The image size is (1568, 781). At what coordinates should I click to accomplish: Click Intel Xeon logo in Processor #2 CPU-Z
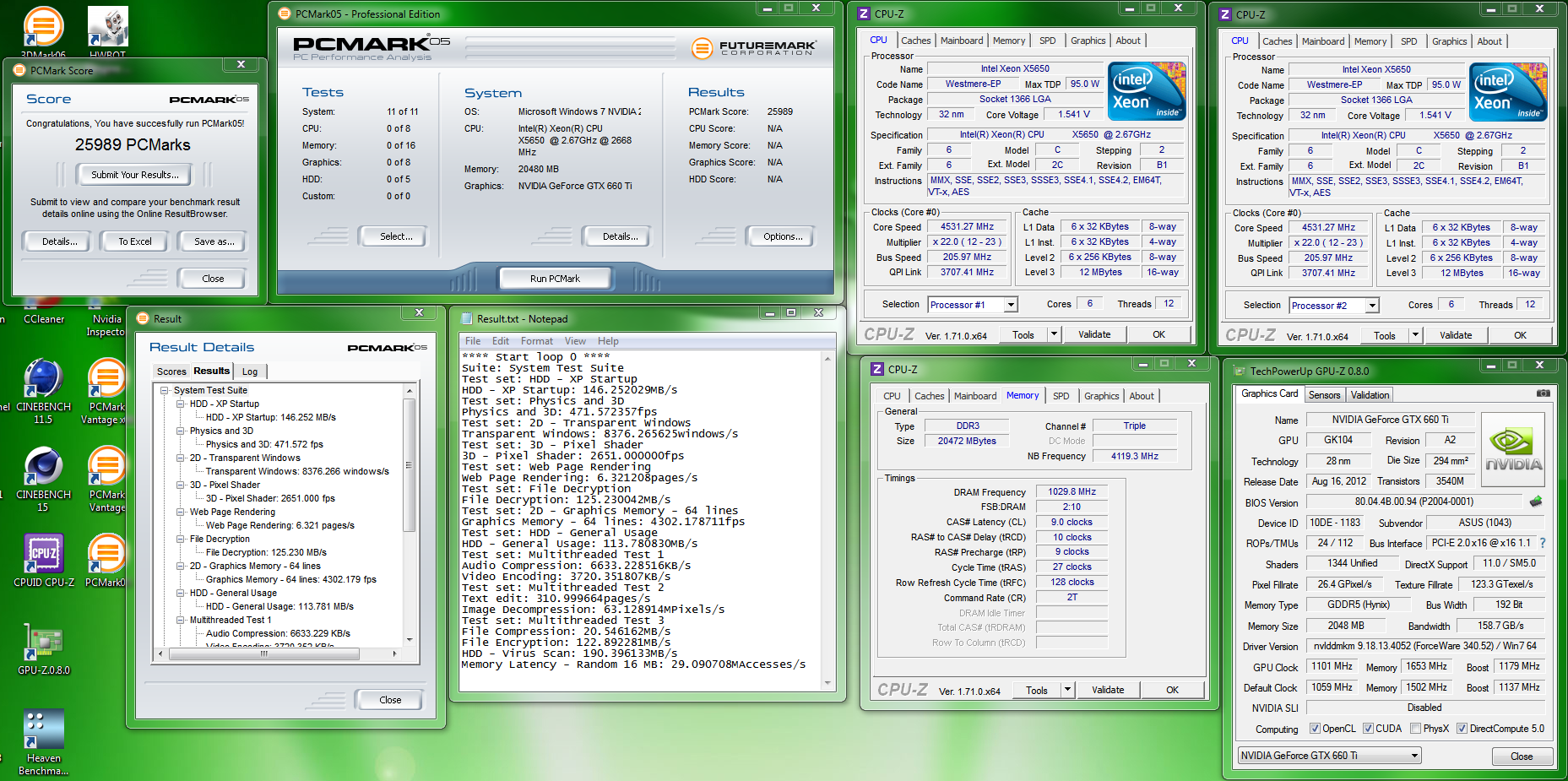[x=1508, y=91]
